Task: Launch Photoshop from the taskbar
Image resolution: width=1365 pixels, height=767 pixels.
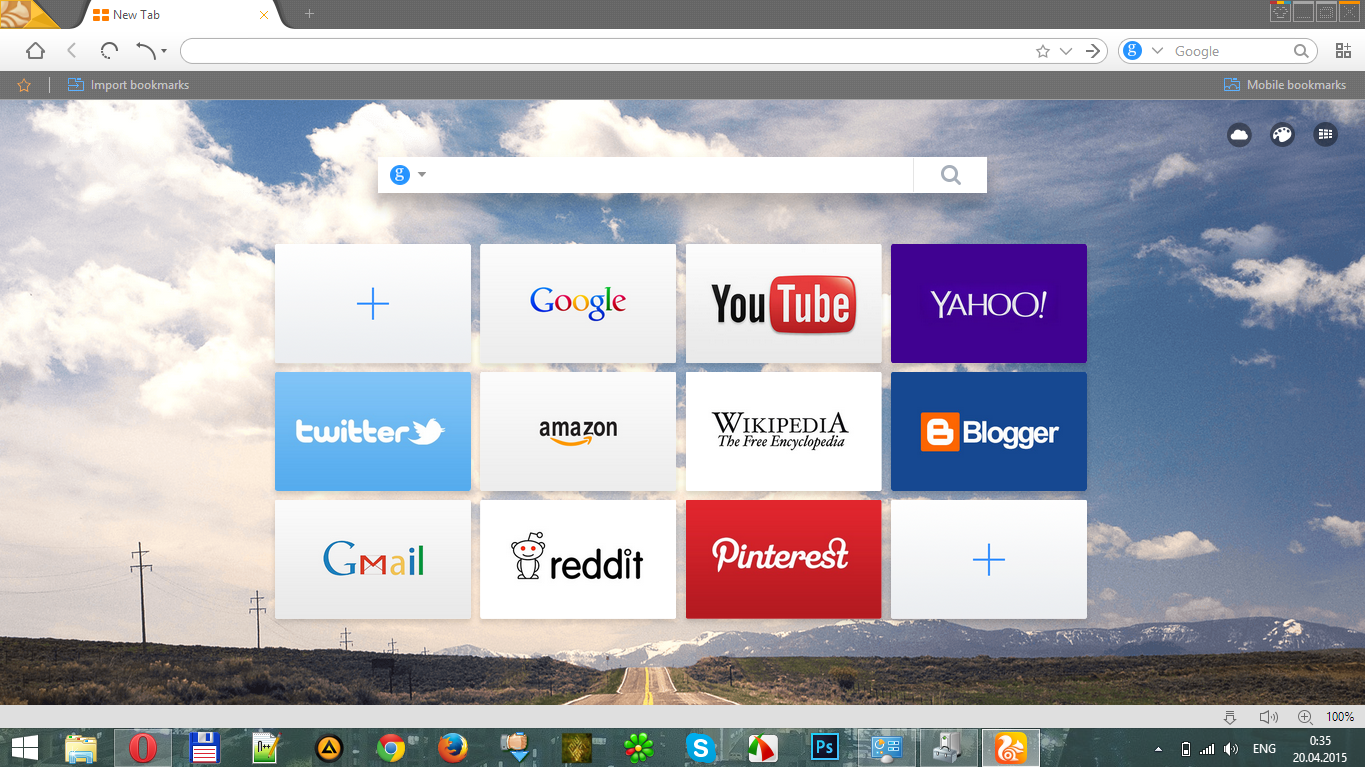Action: click(x=824, y=748)
